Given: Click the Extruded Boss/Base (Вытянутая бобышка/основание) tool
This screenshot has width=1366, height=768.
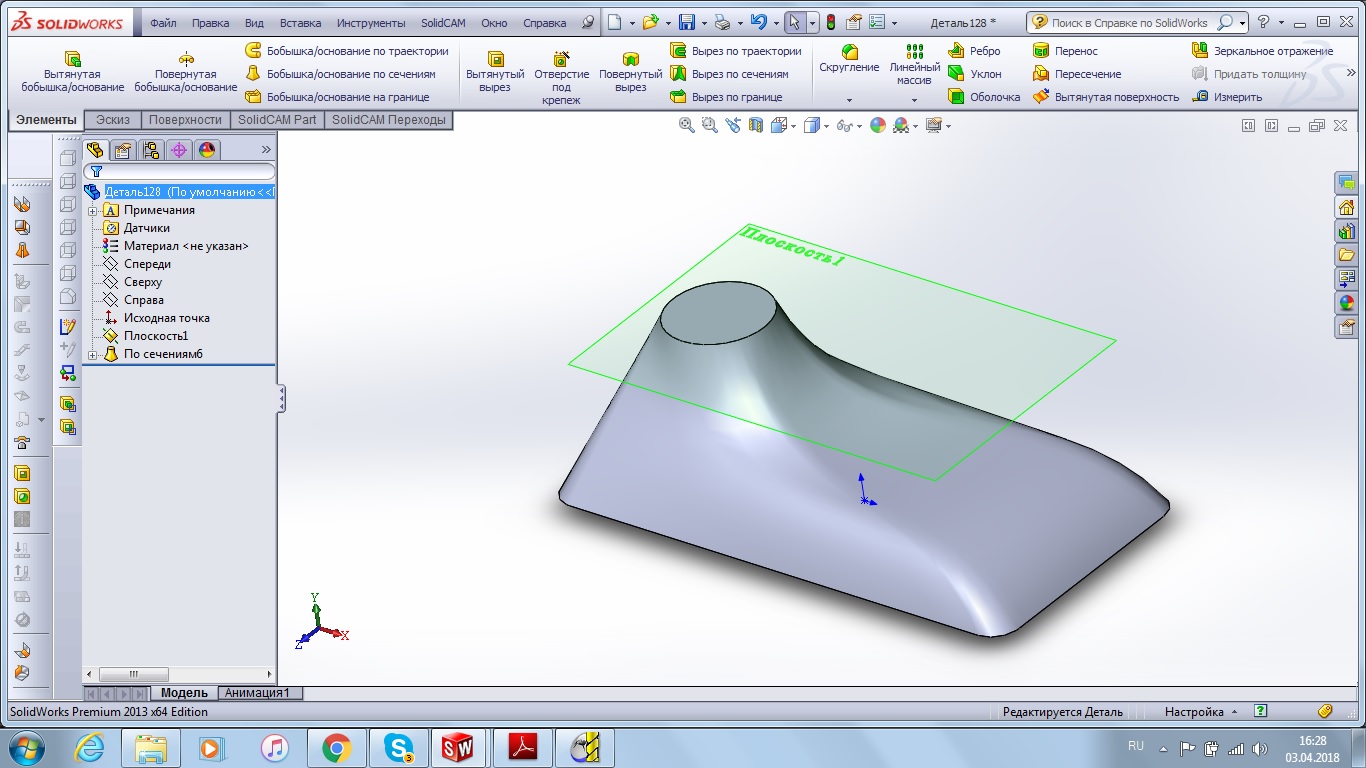Looking at the screenshot, I should click(73, 73).
